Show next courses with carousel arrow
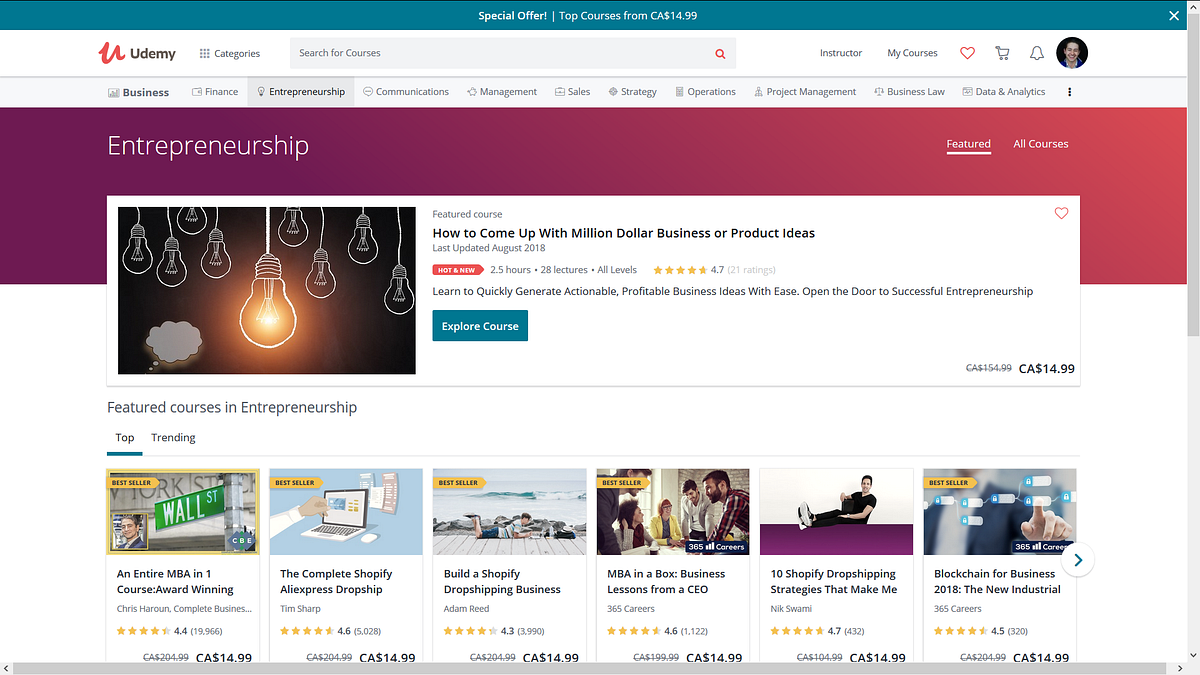The image size is (1200, 675). click(x=1078, y=560)
